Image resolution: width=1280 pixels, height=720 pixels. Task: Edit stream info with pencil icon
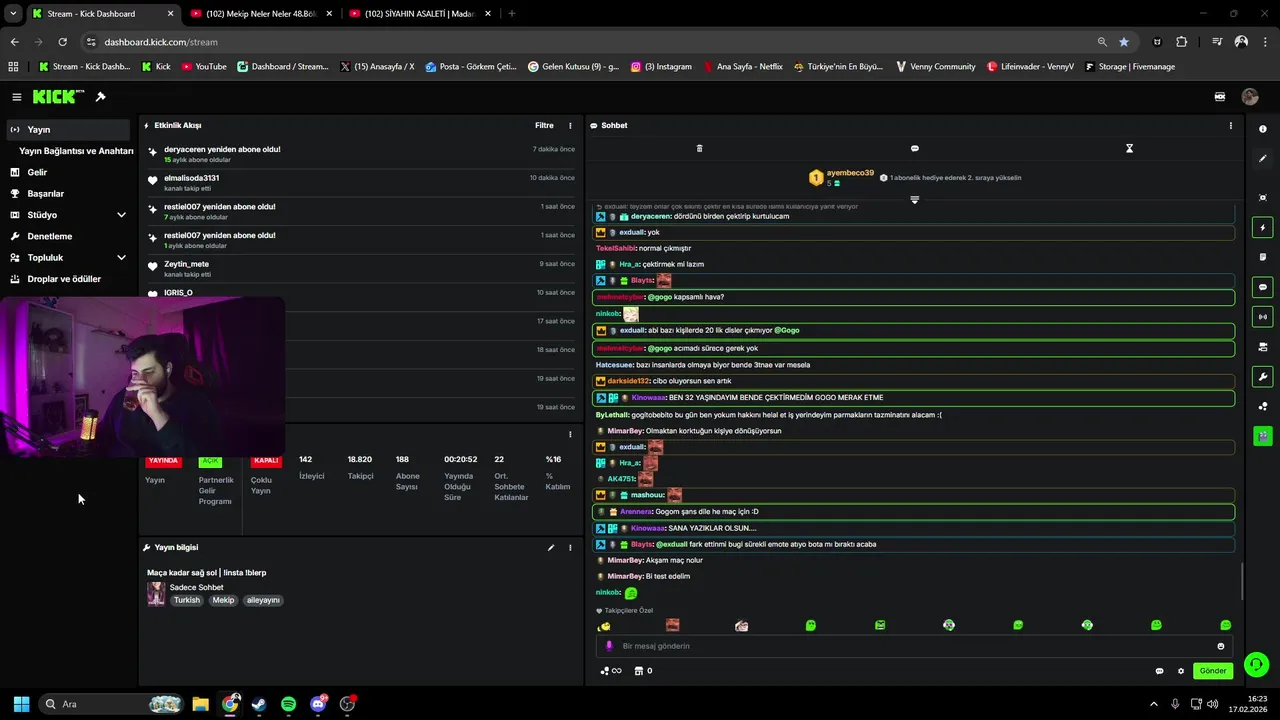coord(551,548)
